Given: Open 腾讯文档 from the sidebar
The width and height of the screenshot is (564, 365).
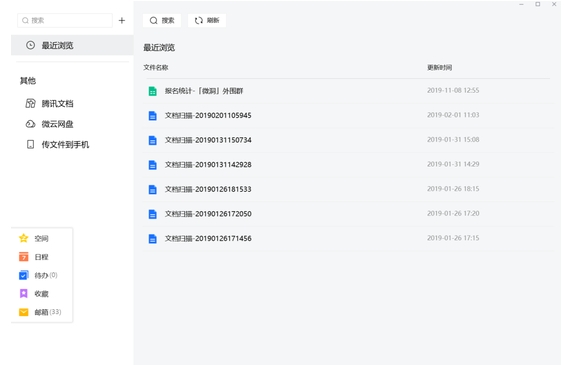Looking at the screenshot, I should pyautogui.click(x=50, y=104).
